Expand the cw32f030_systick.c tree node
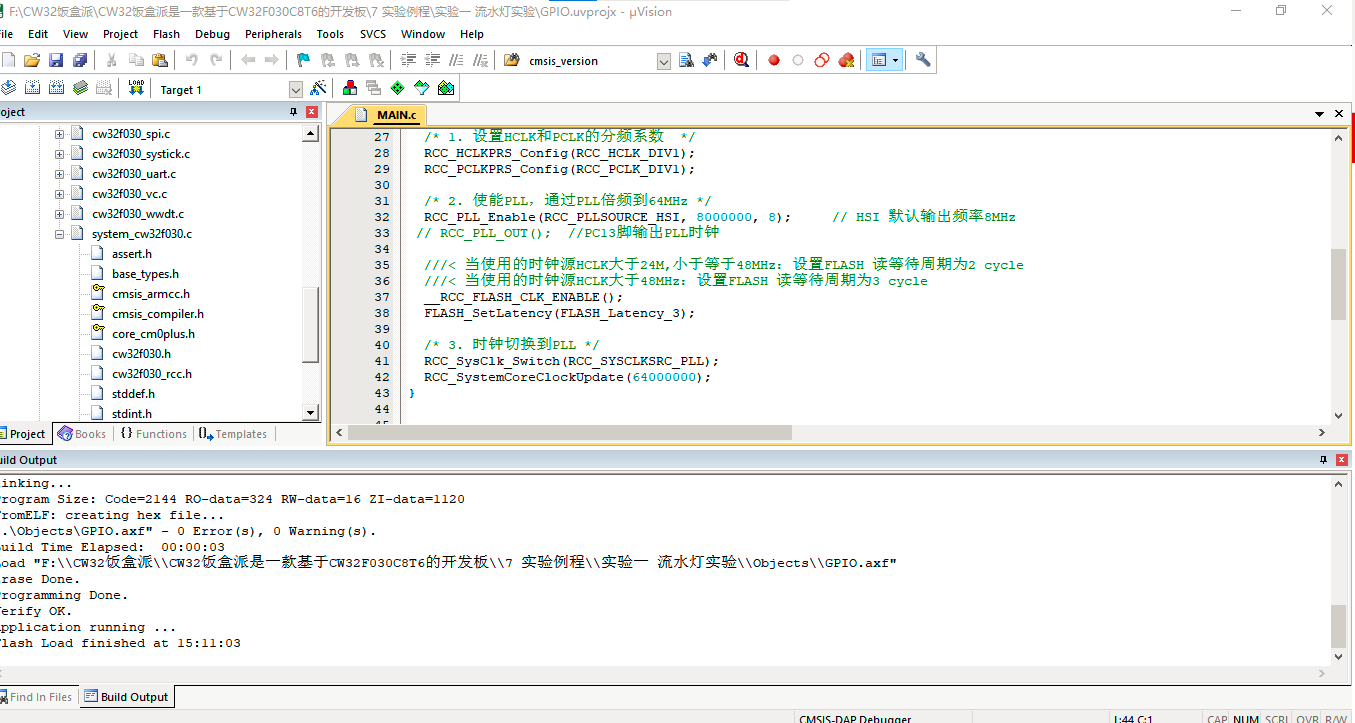The height and width of the screenshot is (723, 1355). pos(59,154)
